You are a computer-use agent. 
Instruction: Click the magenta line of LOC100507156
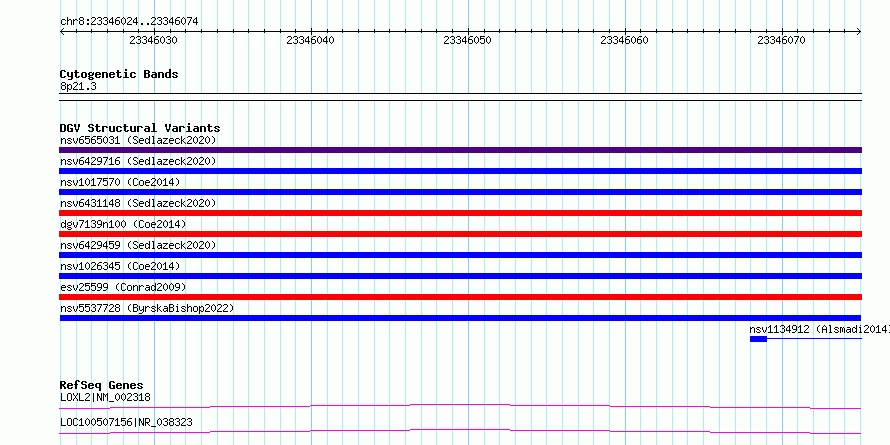tap(460, 431)
